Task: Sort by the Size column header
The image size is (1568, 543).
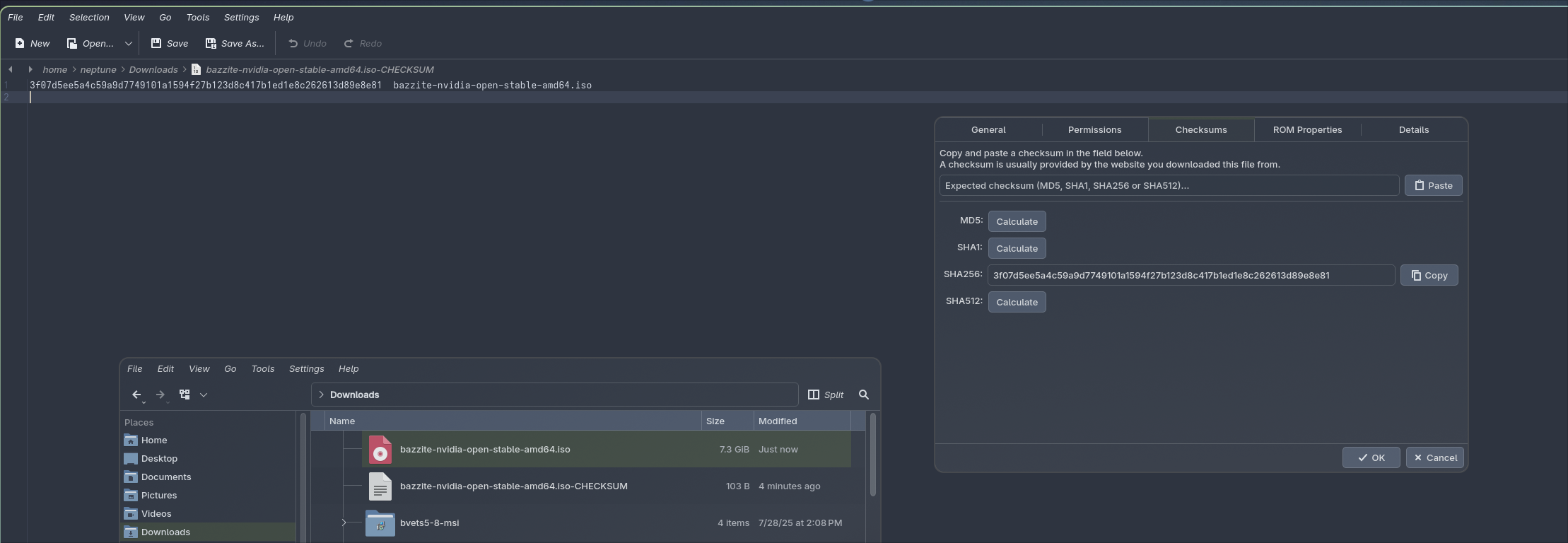Action: coord(727,421)
